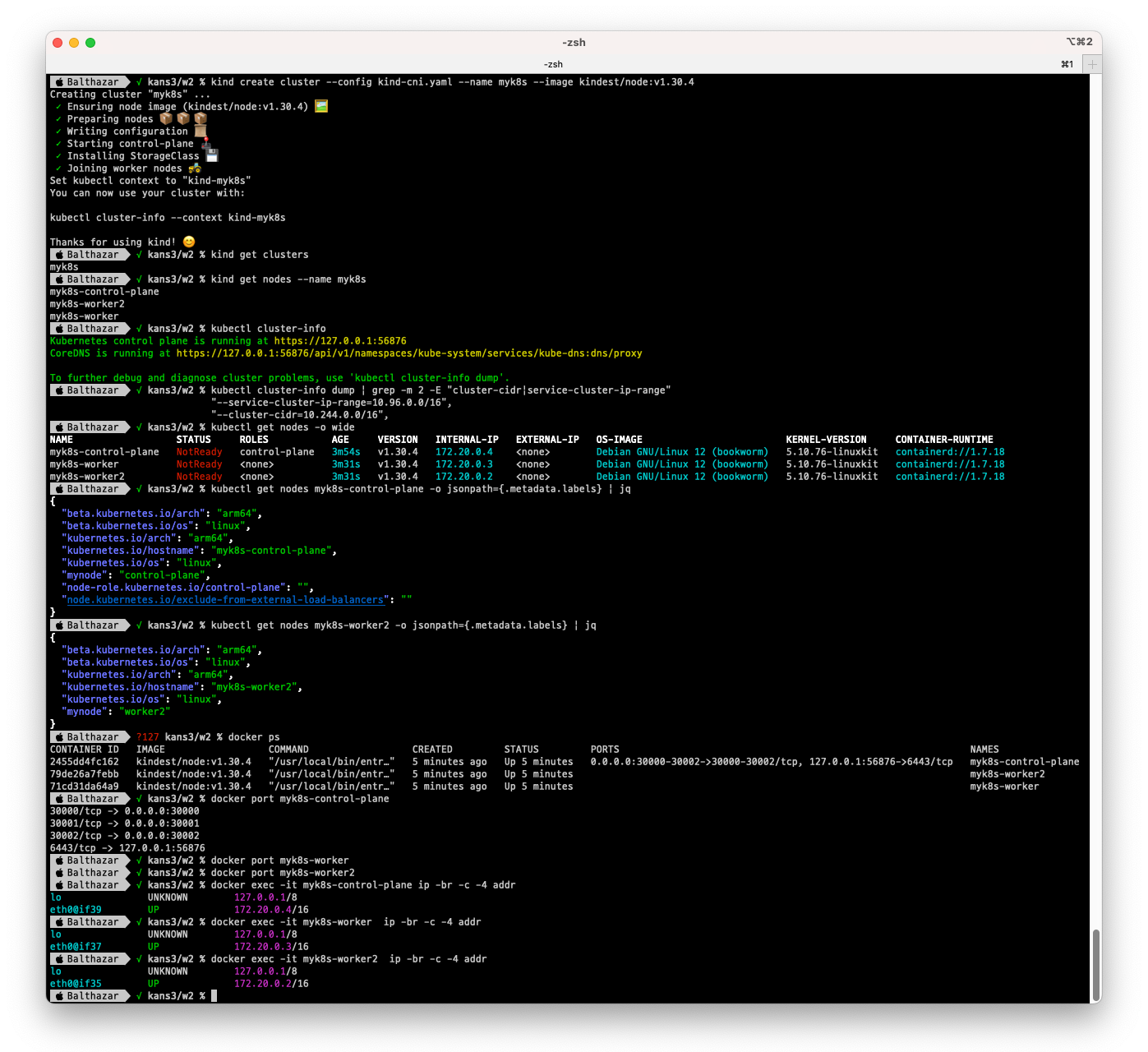Viewport: 1148px width, 1052px height.
Task: Click the floppy disk emoji after Installing StorageClass
Action: pos(212,155)
